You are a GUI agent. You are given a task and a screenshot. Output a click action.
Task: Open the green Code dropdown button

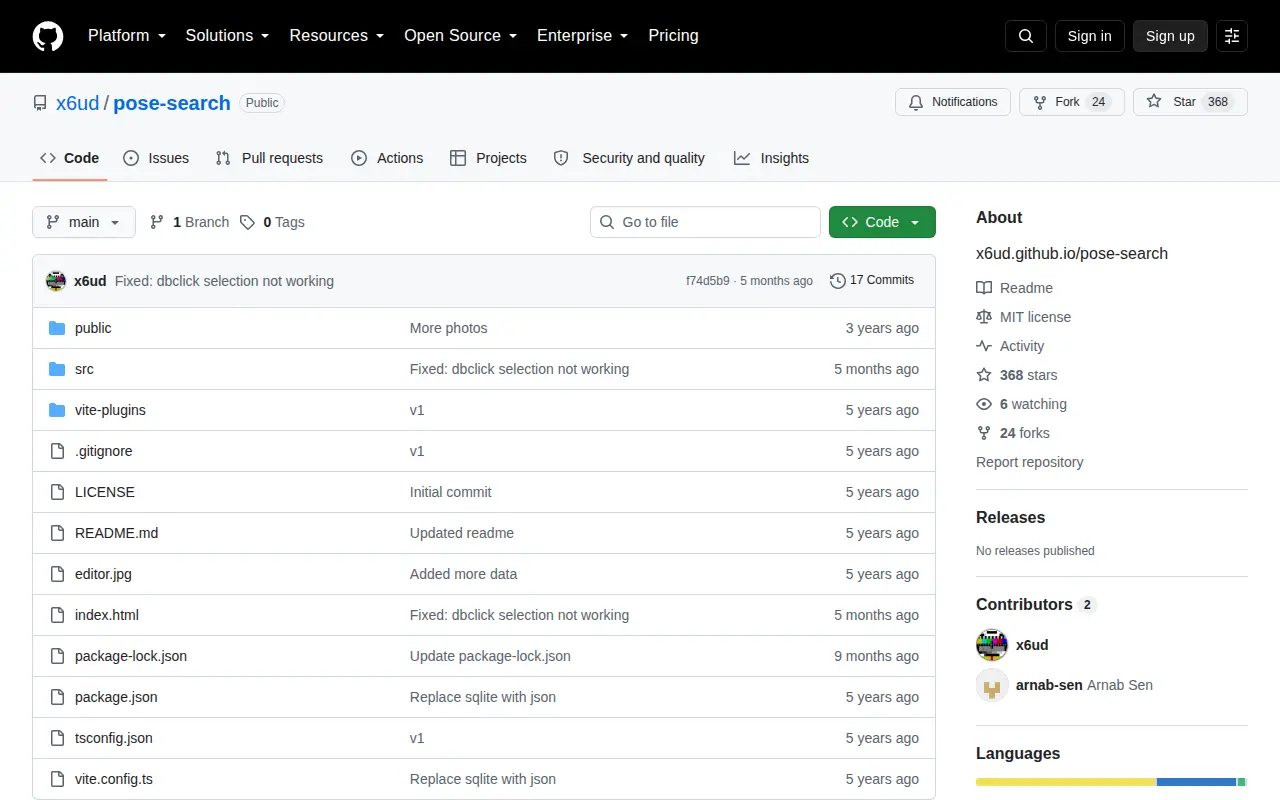(x=882, y=222)
